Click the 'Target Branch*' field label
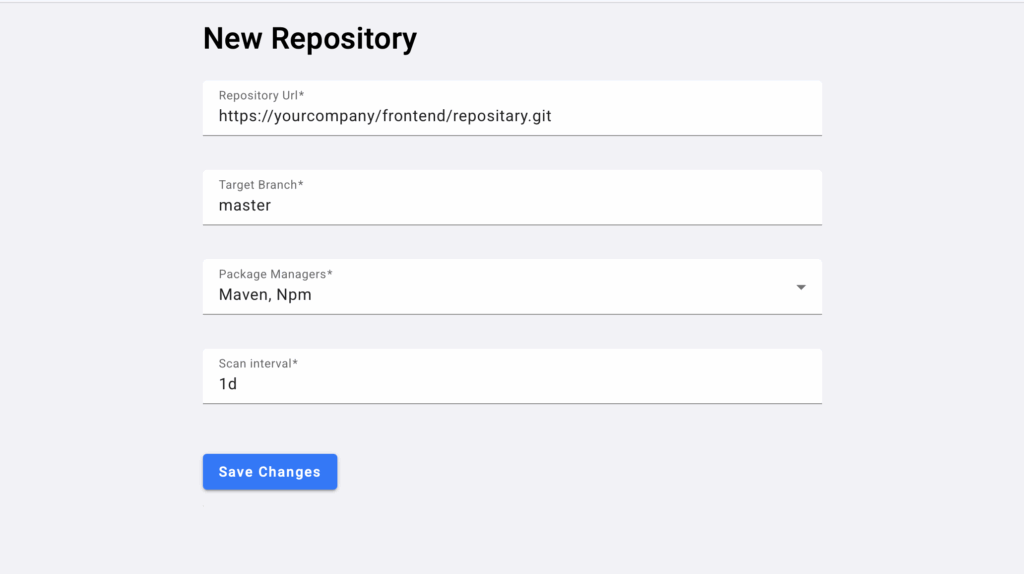Image resolution: width=1024 pixels, height=574 pixels. [261, 185]
